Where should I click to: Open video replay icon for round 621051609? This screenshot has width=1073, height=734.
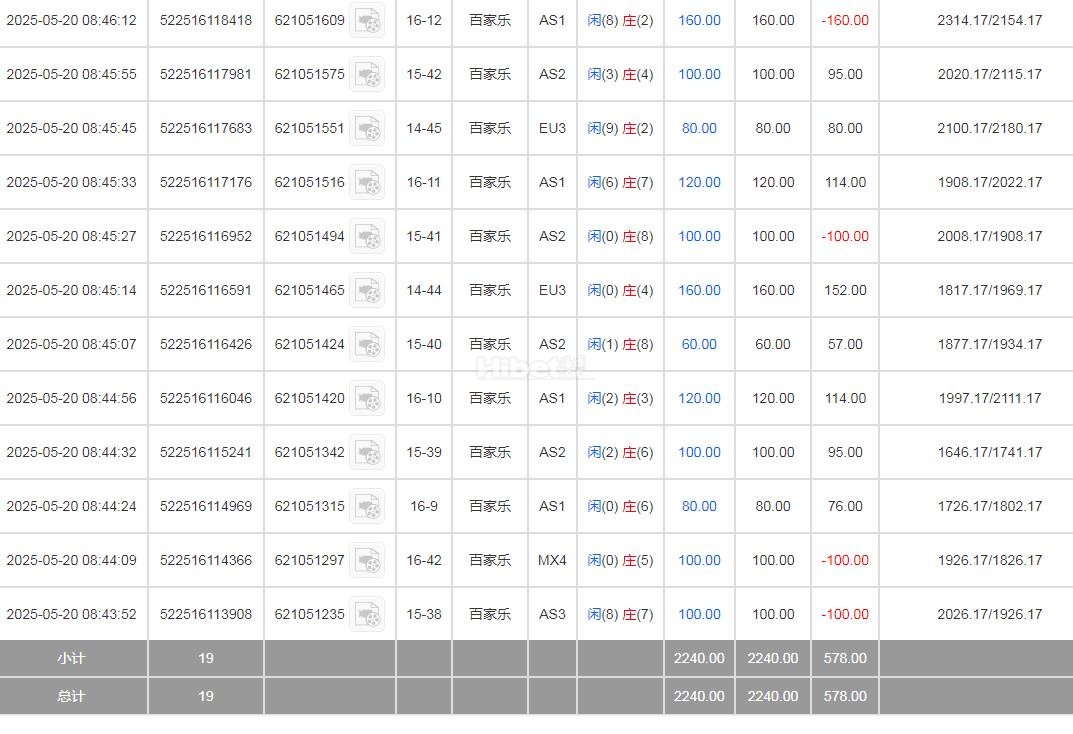tap(367, 20)
